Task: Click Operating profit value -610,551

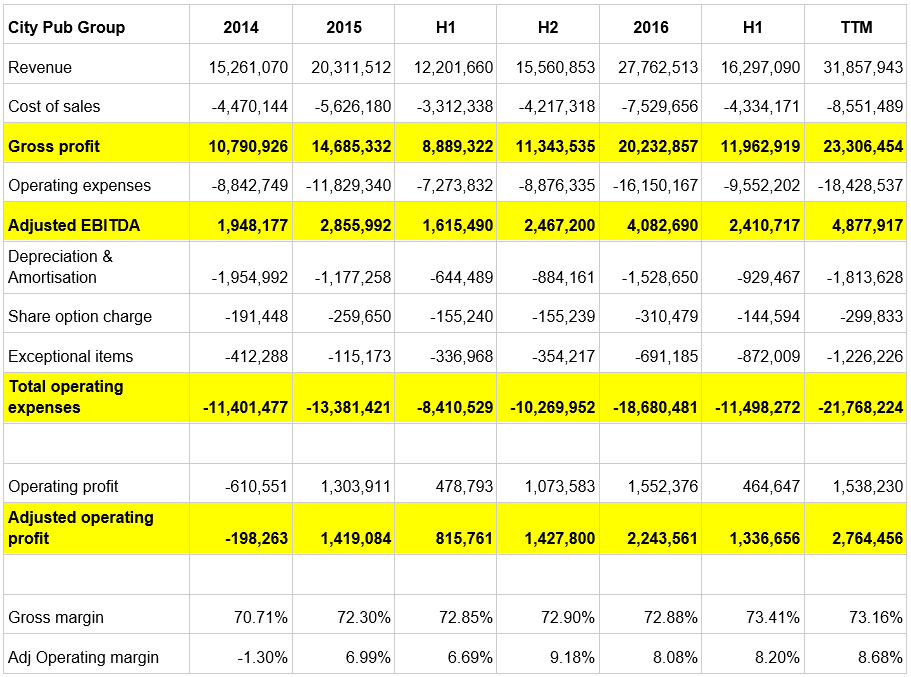Action: tap(256, 486)
